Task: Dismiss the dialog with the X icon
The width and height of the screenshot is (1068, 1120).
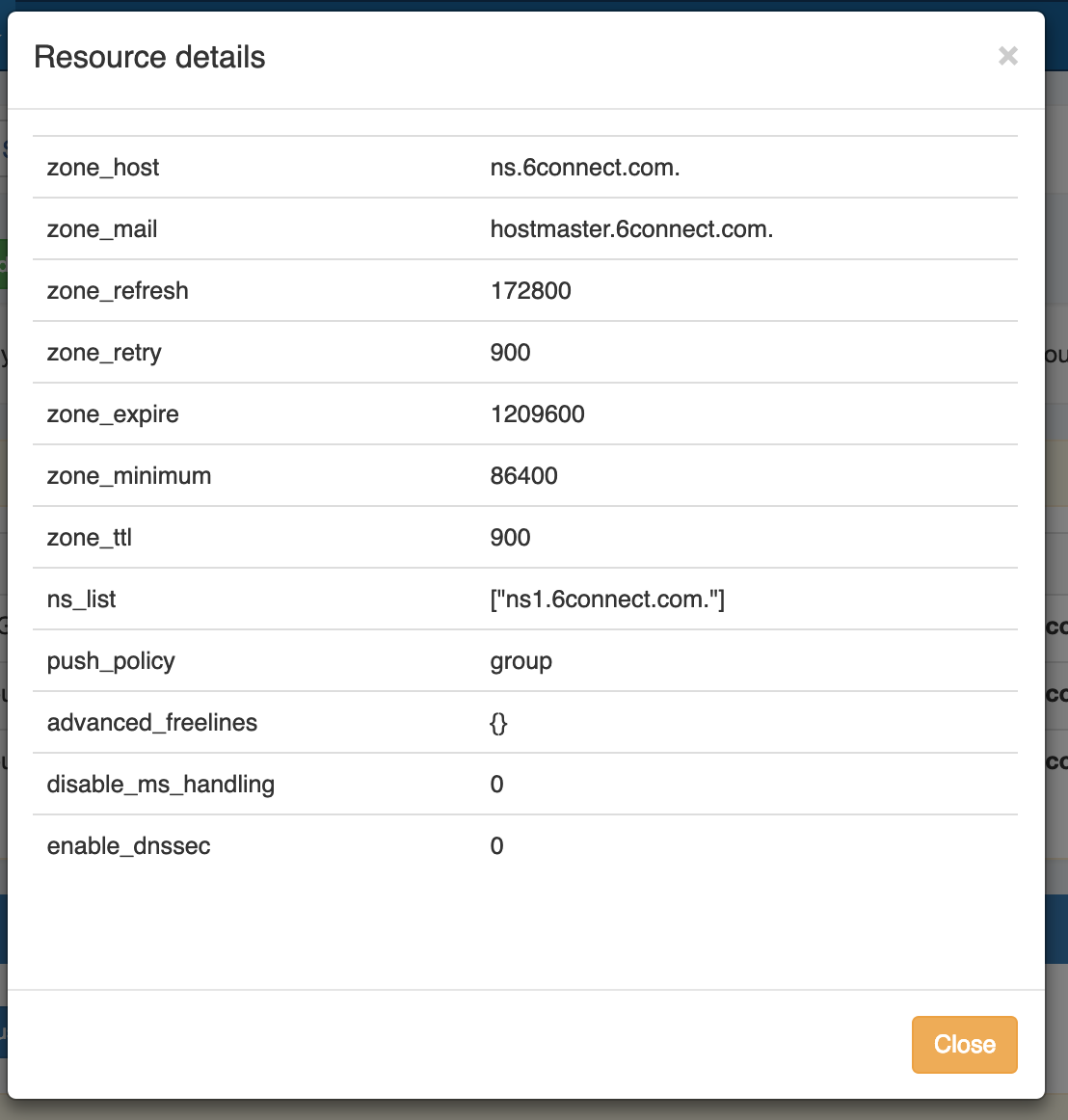Action: (1007, 56)
